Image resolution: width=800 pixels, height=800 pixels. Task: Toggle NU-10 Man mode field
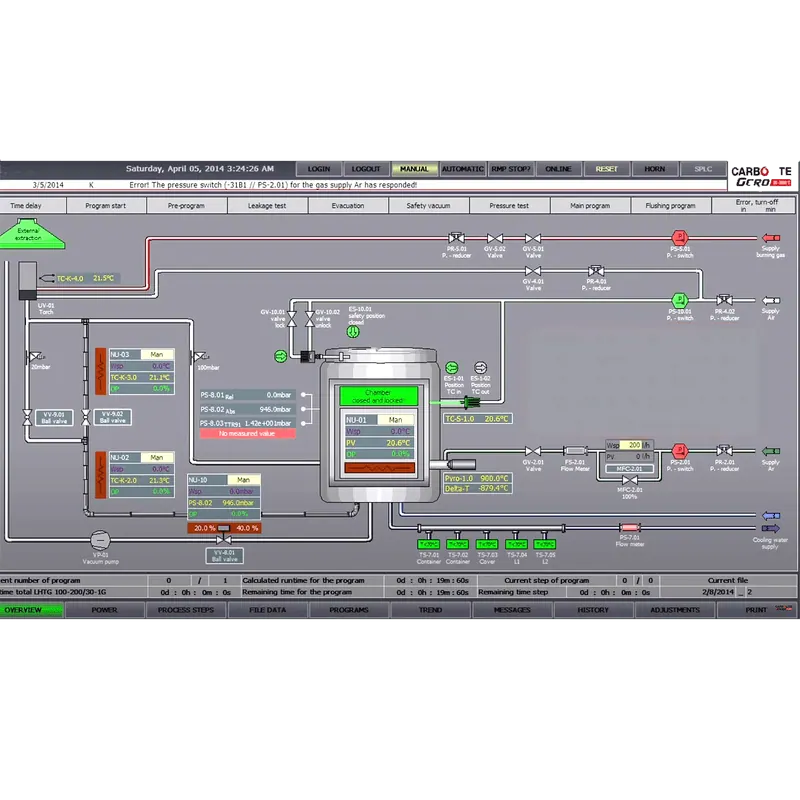243,480
